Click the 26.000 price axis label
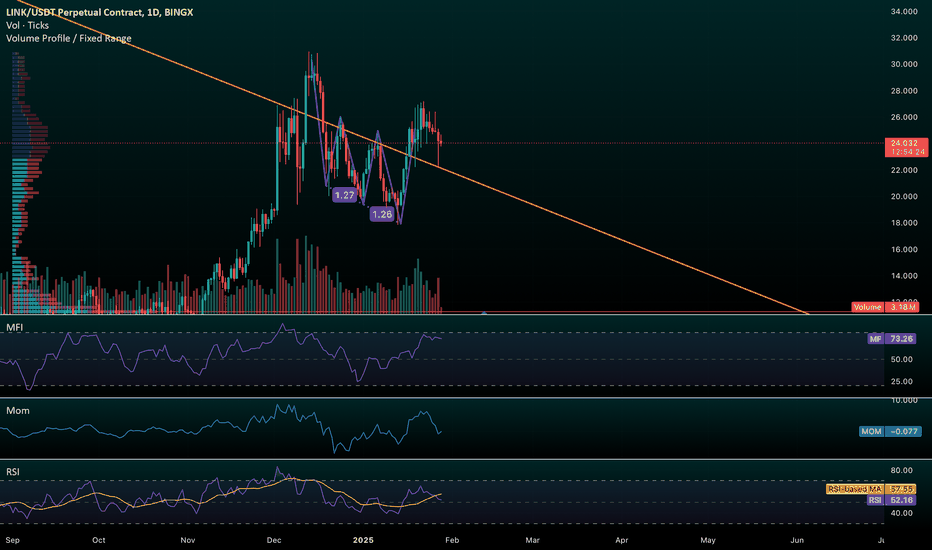The image size is (932, 550). pyautogui.click(x=904, y=117)
